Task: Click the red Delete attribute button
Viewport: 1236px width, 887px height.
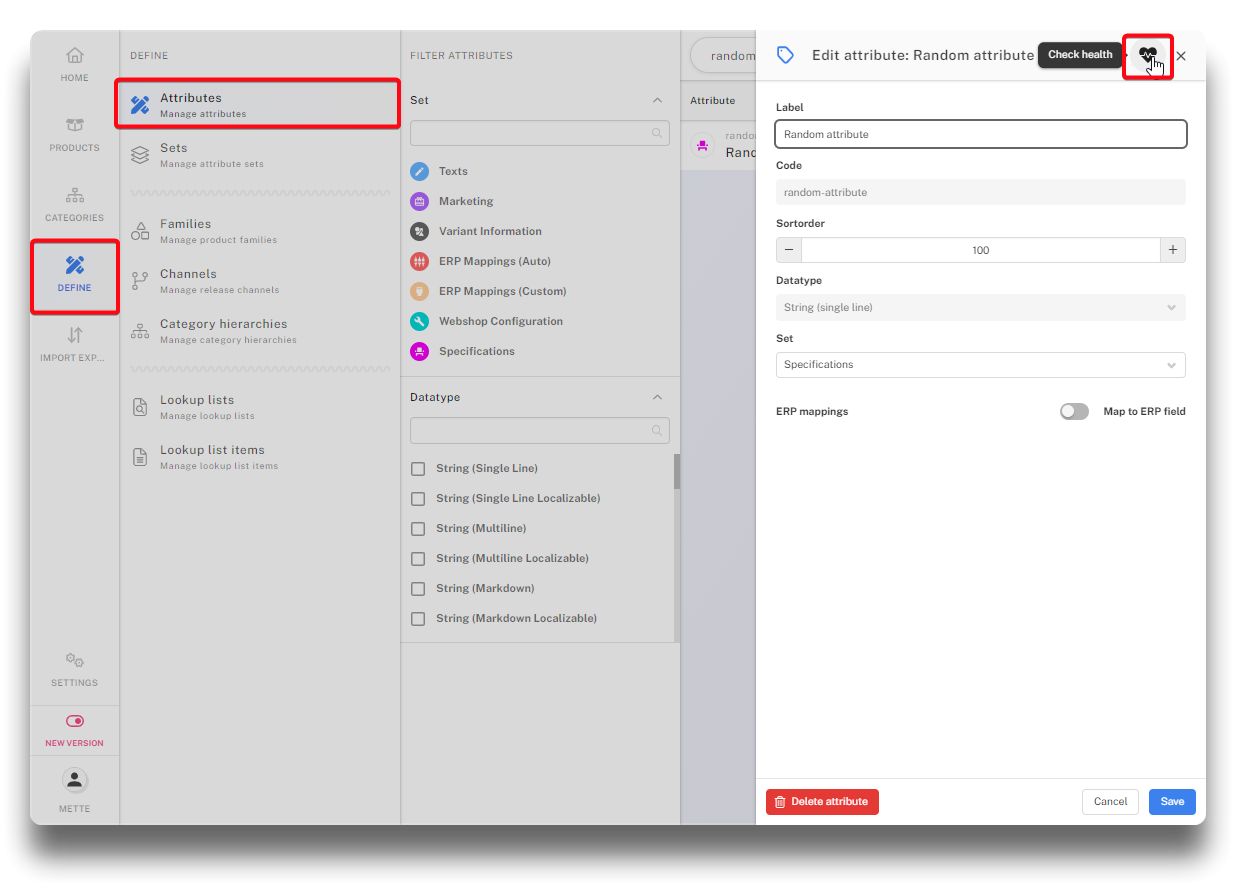Action: pos(822,802)
